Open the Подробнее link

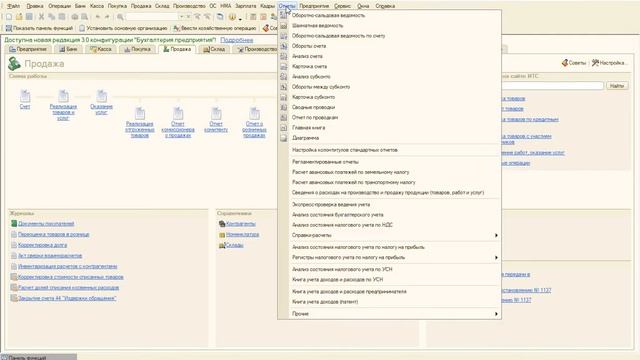coord(237,40)
